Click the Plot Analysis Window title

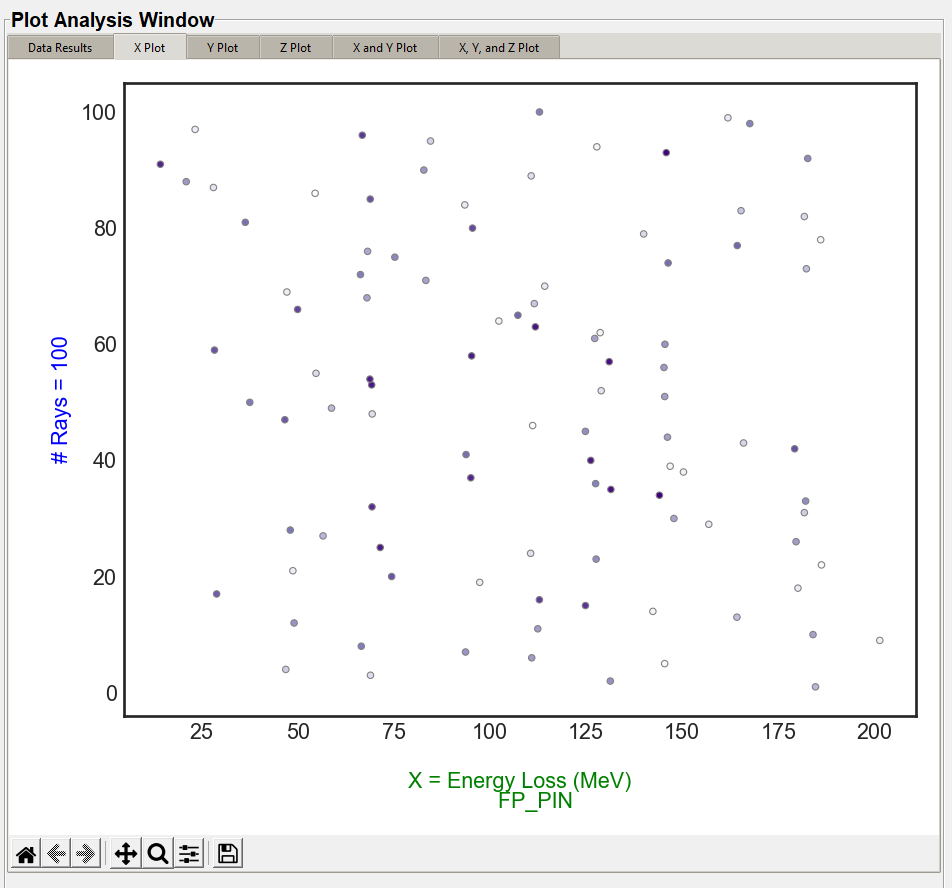pyautogui.click(x=113, y=20)
